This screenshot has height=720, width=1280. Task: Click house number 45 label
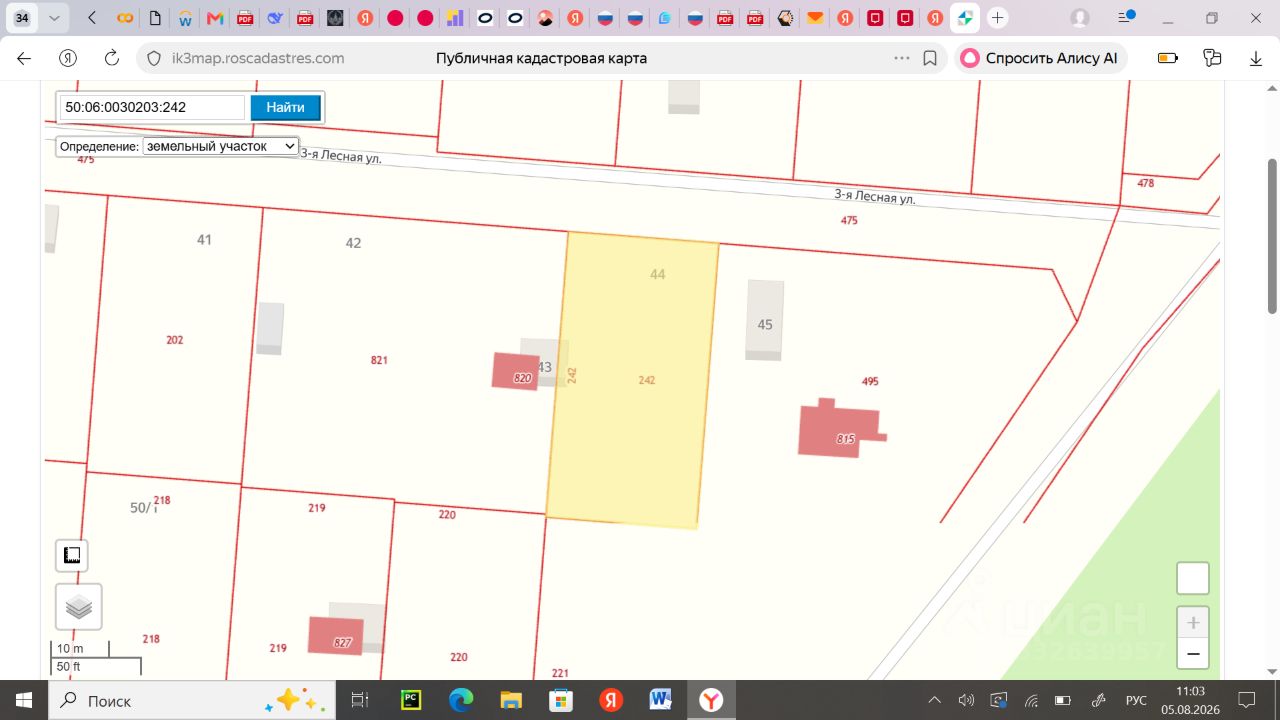click(x=765, y=324)
